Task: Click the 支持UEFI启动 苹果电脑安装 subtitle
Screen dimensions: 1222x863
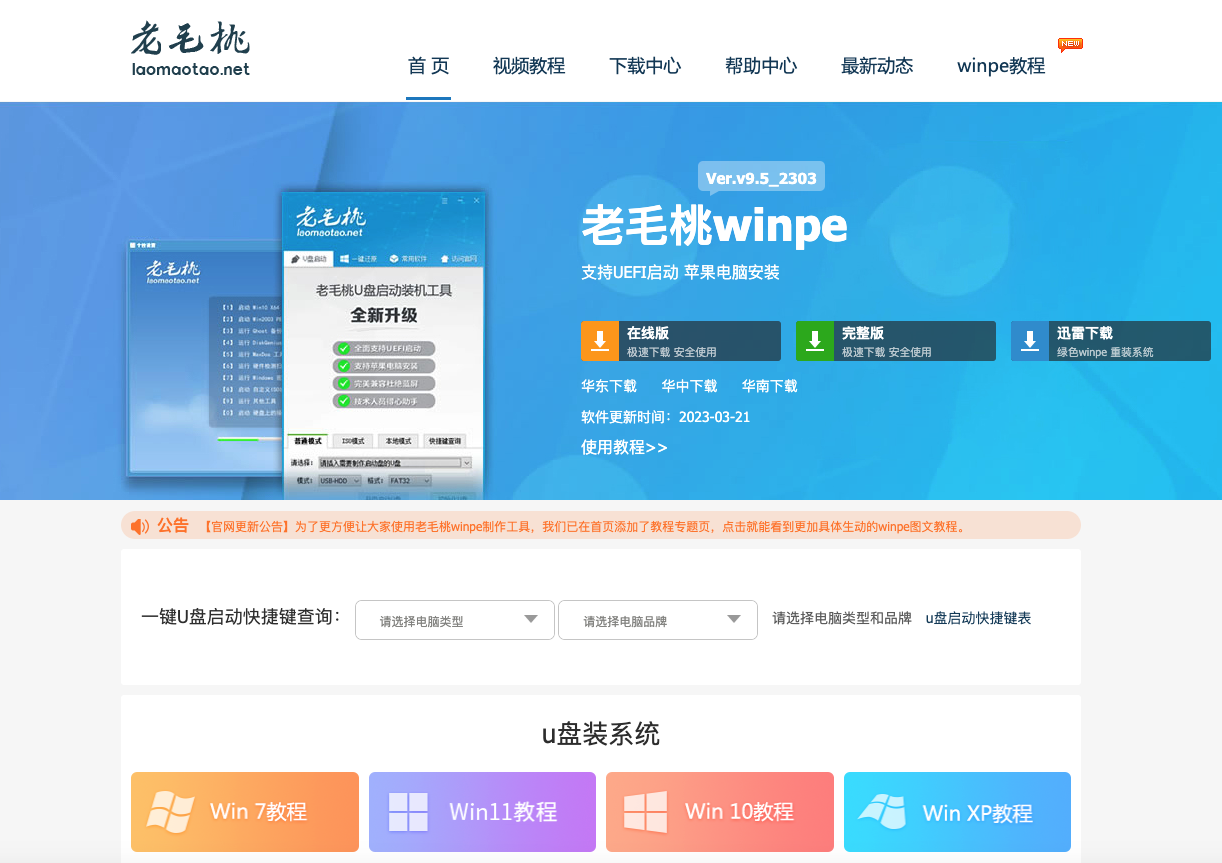Action: click(680, 272)
